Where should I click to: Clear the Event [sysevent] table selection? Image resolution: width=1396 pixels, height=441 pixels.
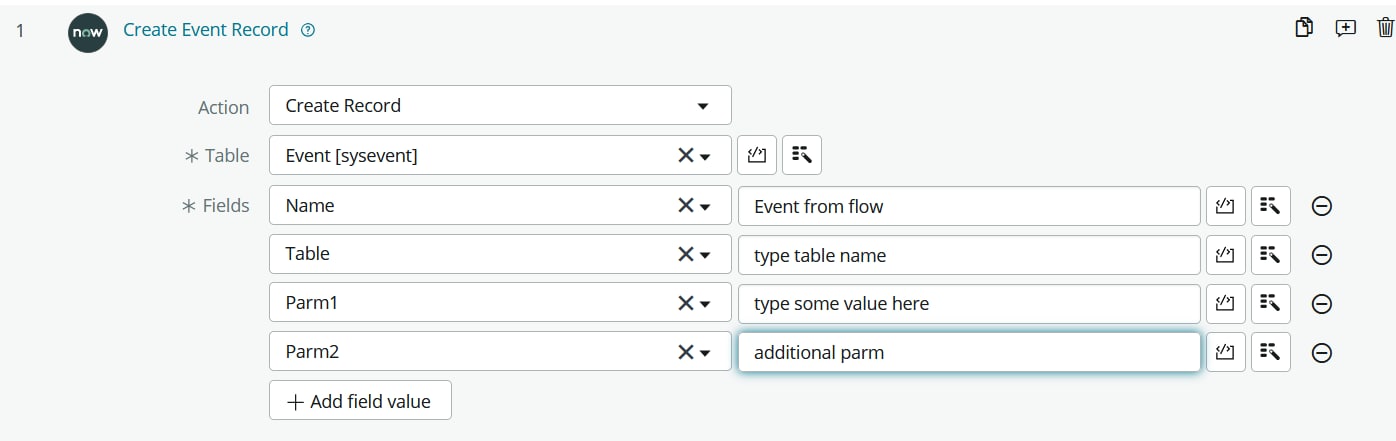pos(686,155)
